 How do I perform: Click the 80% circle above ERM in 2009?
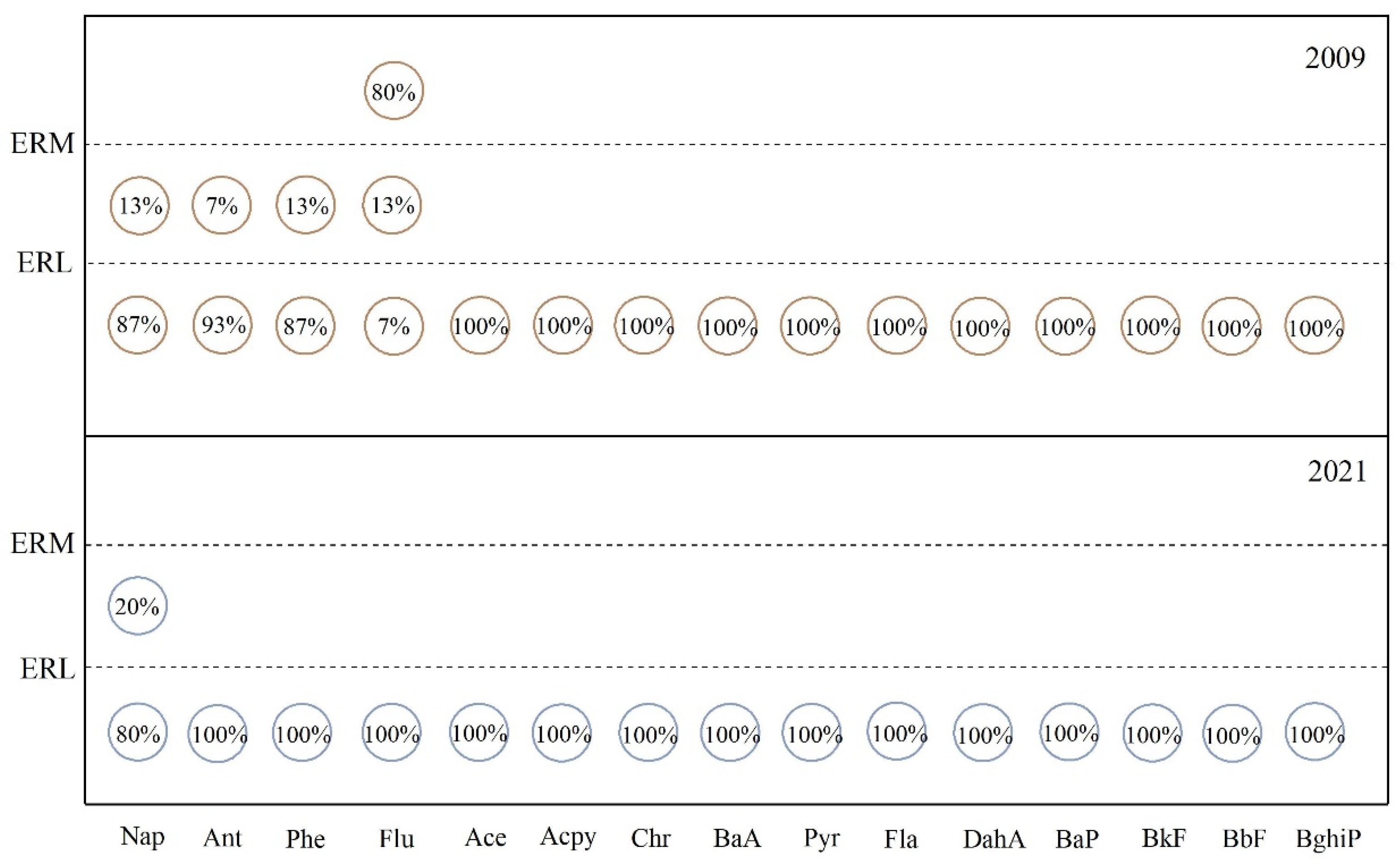pyautogui.click(x=393, y=91)
